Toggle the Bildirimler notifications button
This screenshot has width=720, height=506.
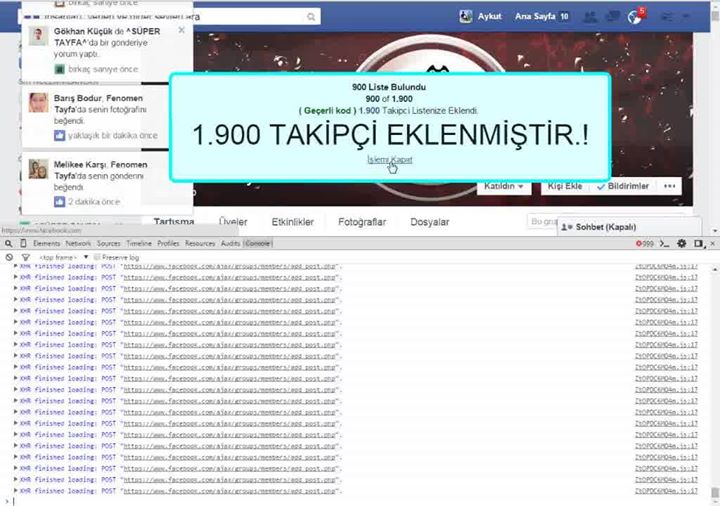coord(623,186)
